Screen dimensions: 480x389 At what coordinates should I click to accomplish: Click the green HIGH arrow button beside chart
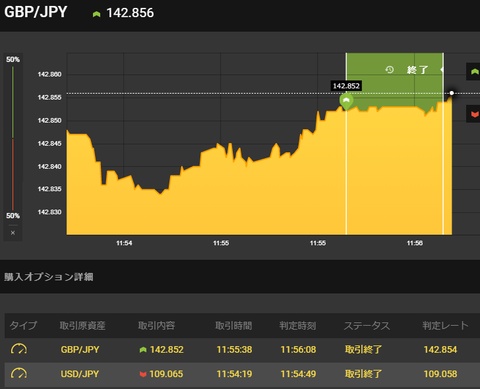pos(473,71)
